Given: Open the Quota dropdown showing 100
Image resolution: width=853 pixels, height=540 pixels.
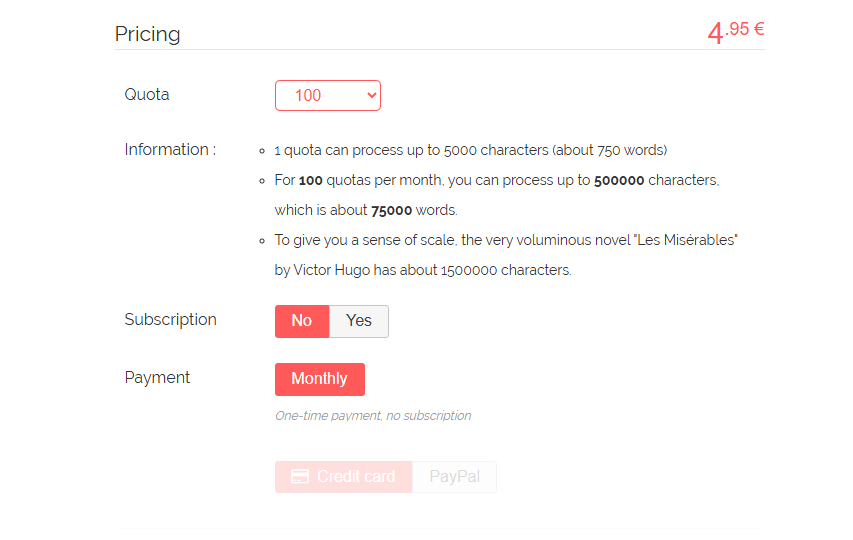Looking at the screenshot, I should click(327, 96).
